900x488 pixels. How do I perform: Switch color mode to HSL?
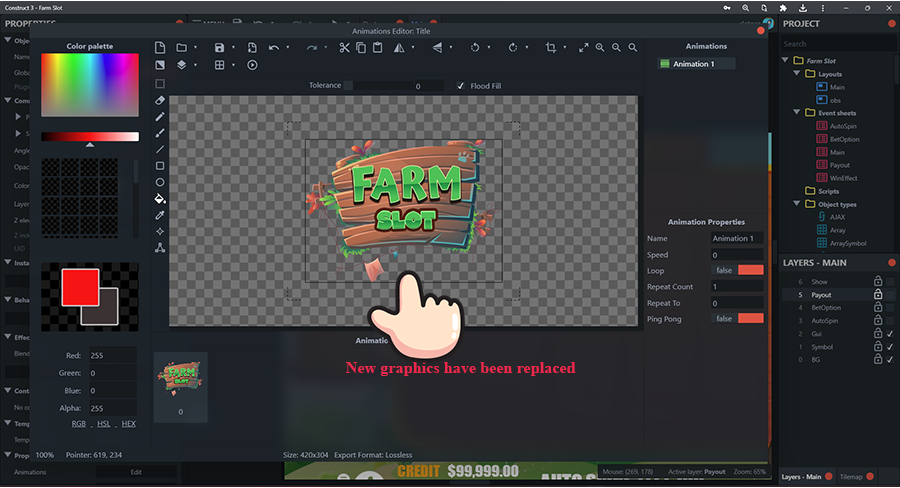point(104,424)
